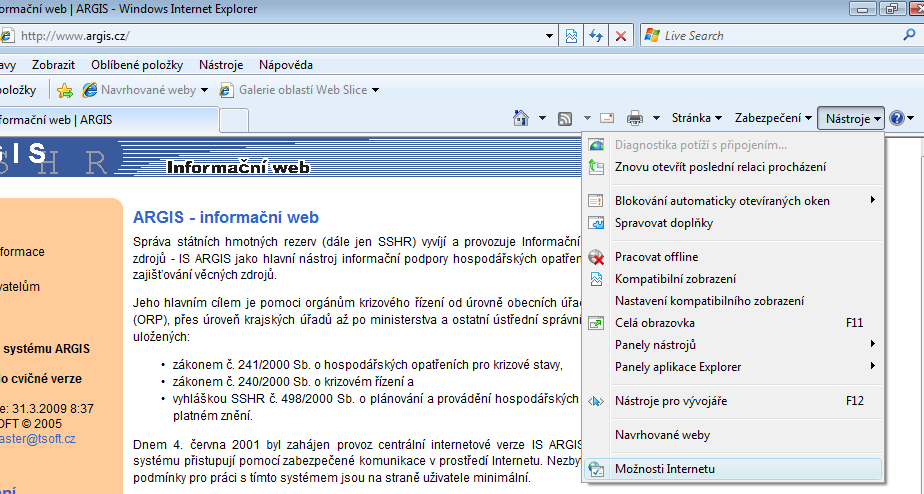
Task: Select Nástroje pro vývojáře F12 entry
Action: coord(733,401)
